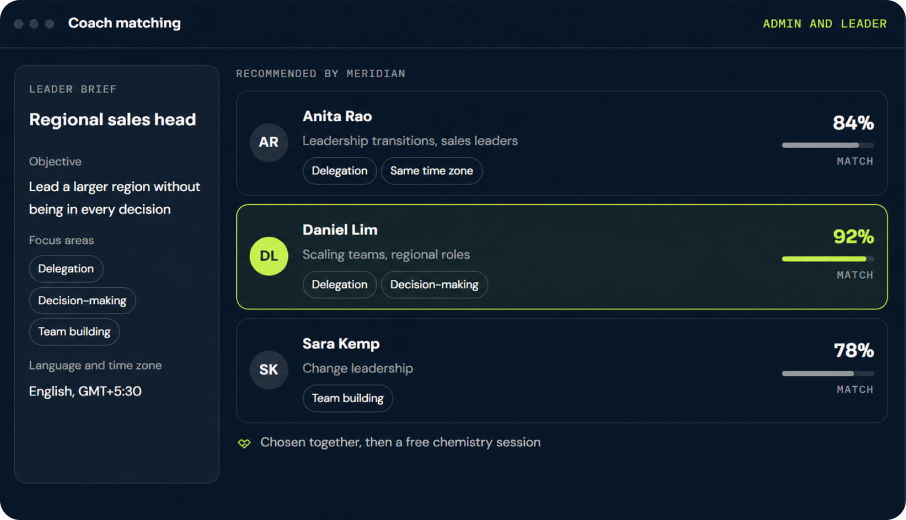This screenshot has height=520, width=906.
Task: Click the 78% match score
Action: pos(853,351)
